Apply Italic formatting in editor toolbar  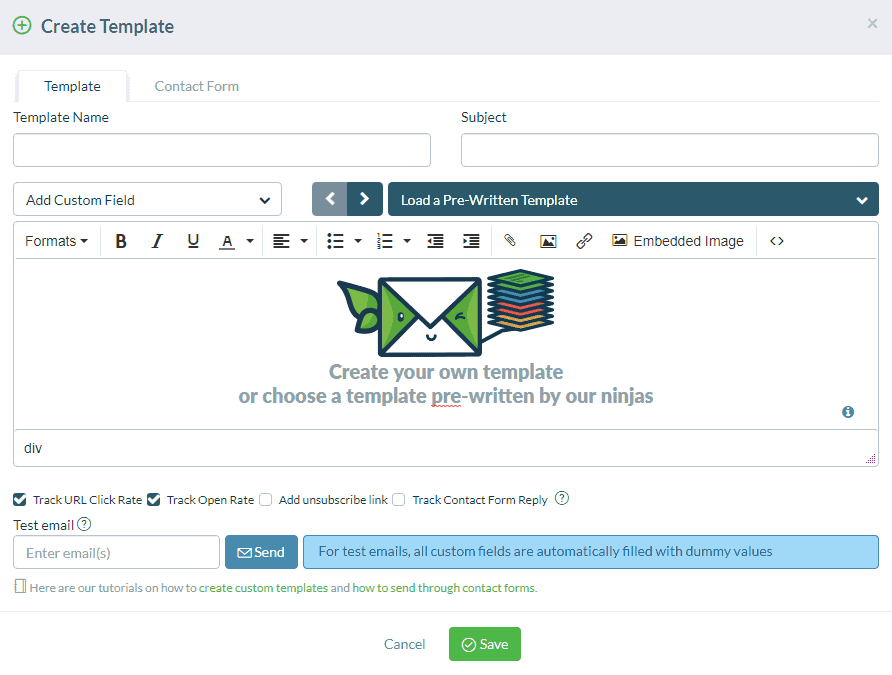point(157,241)
